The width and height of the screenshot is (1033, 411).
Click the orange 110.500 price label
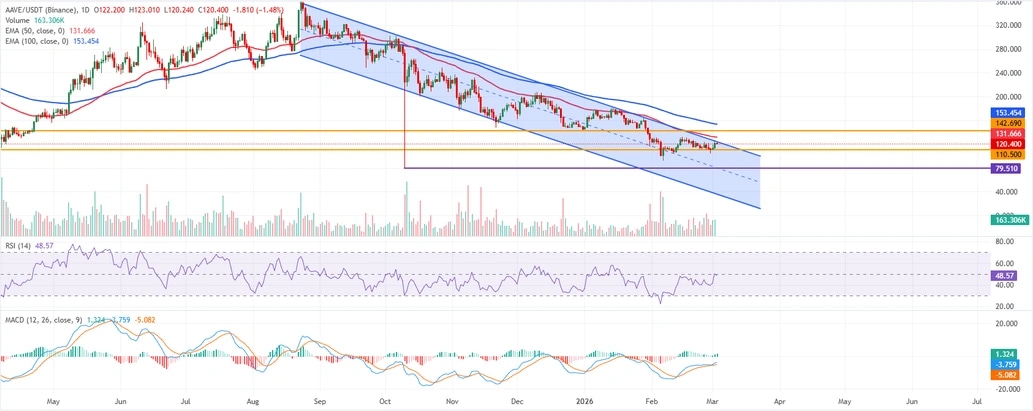click(x=1005, y=155)
